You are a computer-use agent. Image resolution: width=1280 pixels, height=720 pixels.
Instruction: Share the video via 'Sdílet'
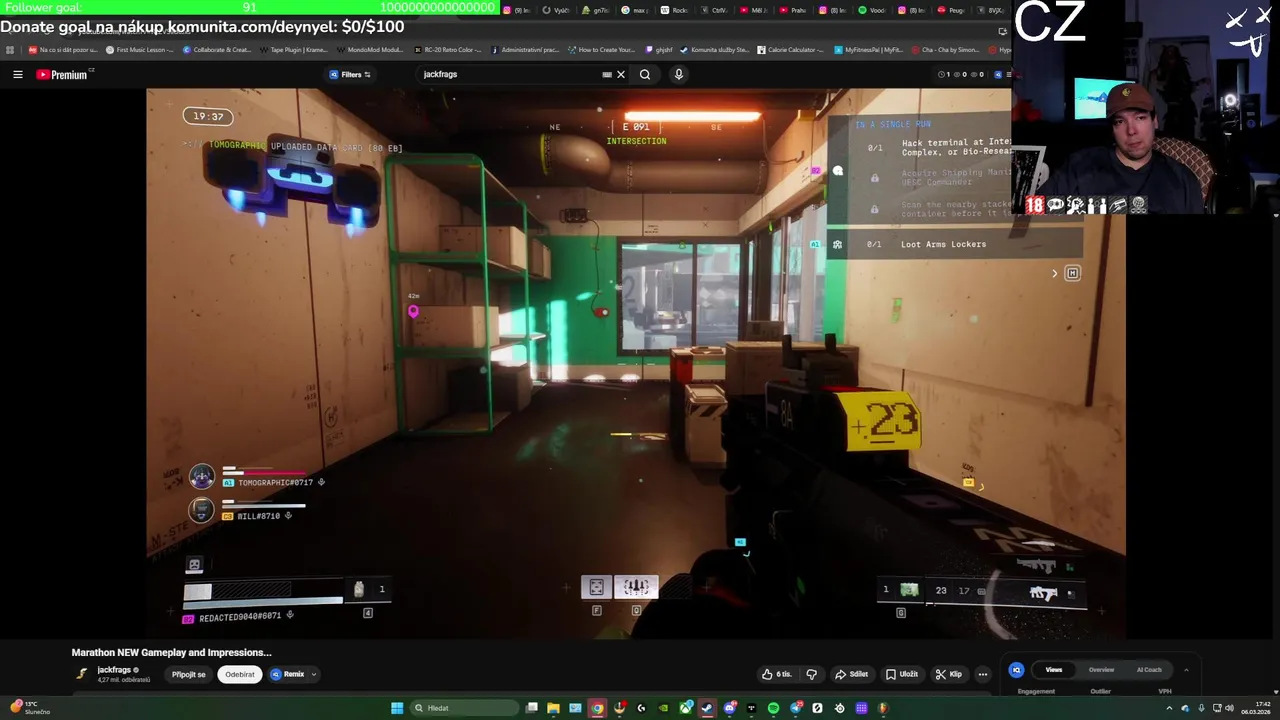tap(852, 674)
